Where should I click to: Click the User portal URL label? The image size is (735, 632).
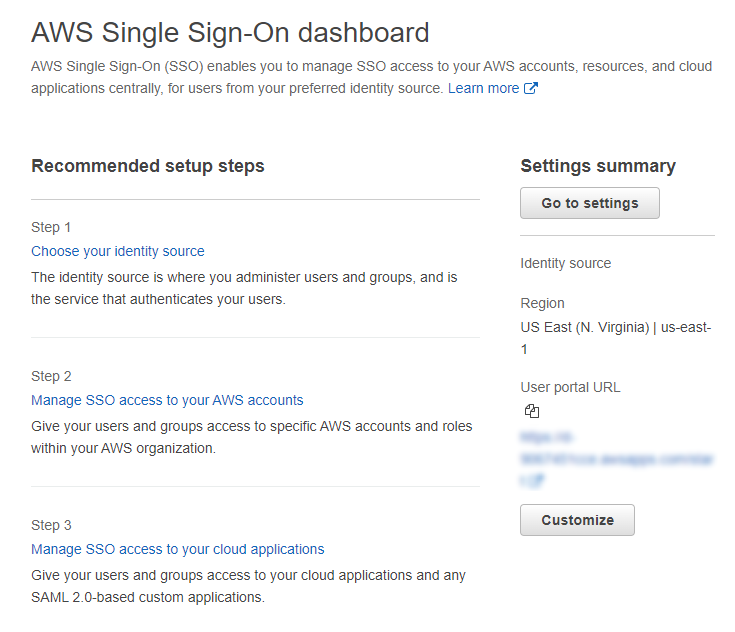(570, 387)
